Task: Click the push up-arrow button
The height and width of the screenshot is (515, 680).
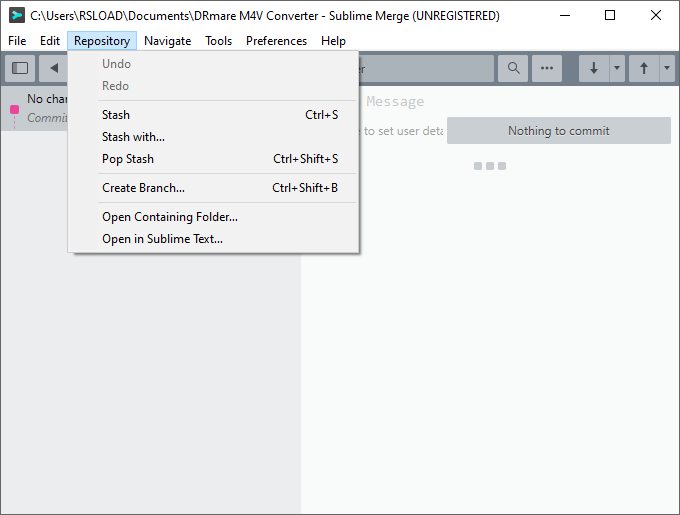Action: (x=644, y=68)
